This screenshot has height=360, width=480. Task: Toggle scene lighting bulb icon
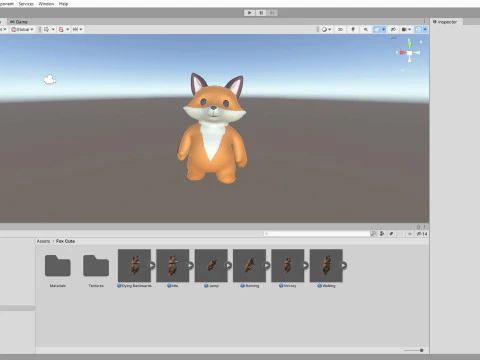point(353,29)
